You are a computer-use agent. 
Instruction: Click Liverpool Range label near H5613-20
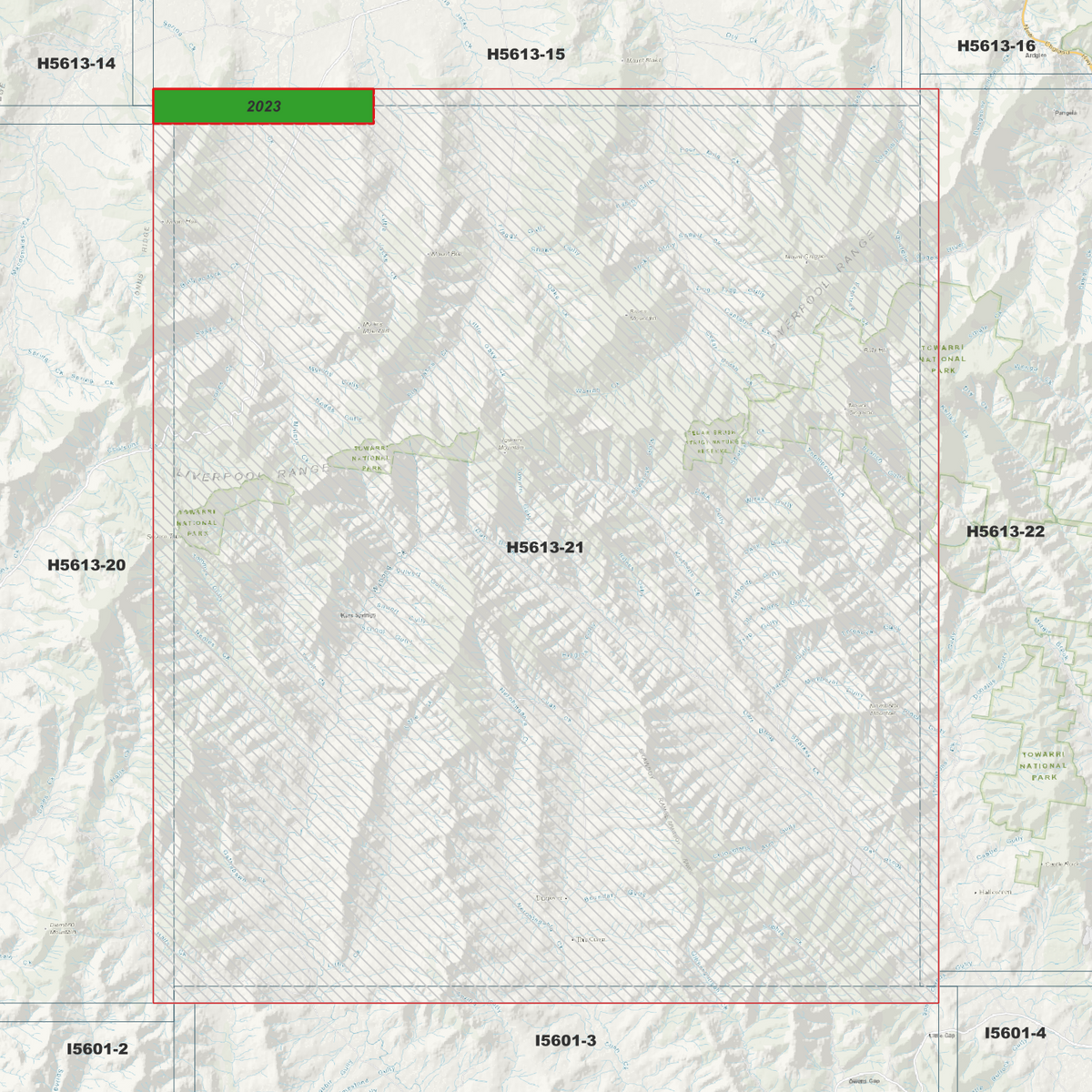tap(252, 473)
